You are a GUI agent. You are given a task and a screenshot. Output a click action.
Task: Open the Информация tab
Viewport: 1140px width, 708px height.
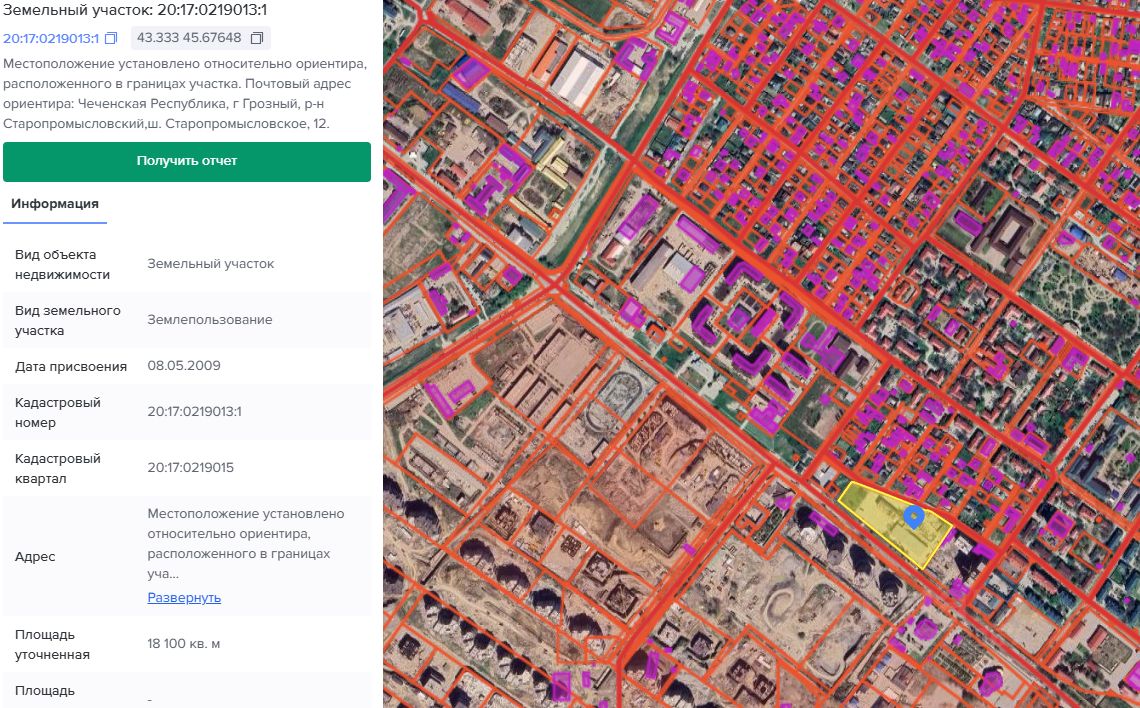click(x=55, y=204)
